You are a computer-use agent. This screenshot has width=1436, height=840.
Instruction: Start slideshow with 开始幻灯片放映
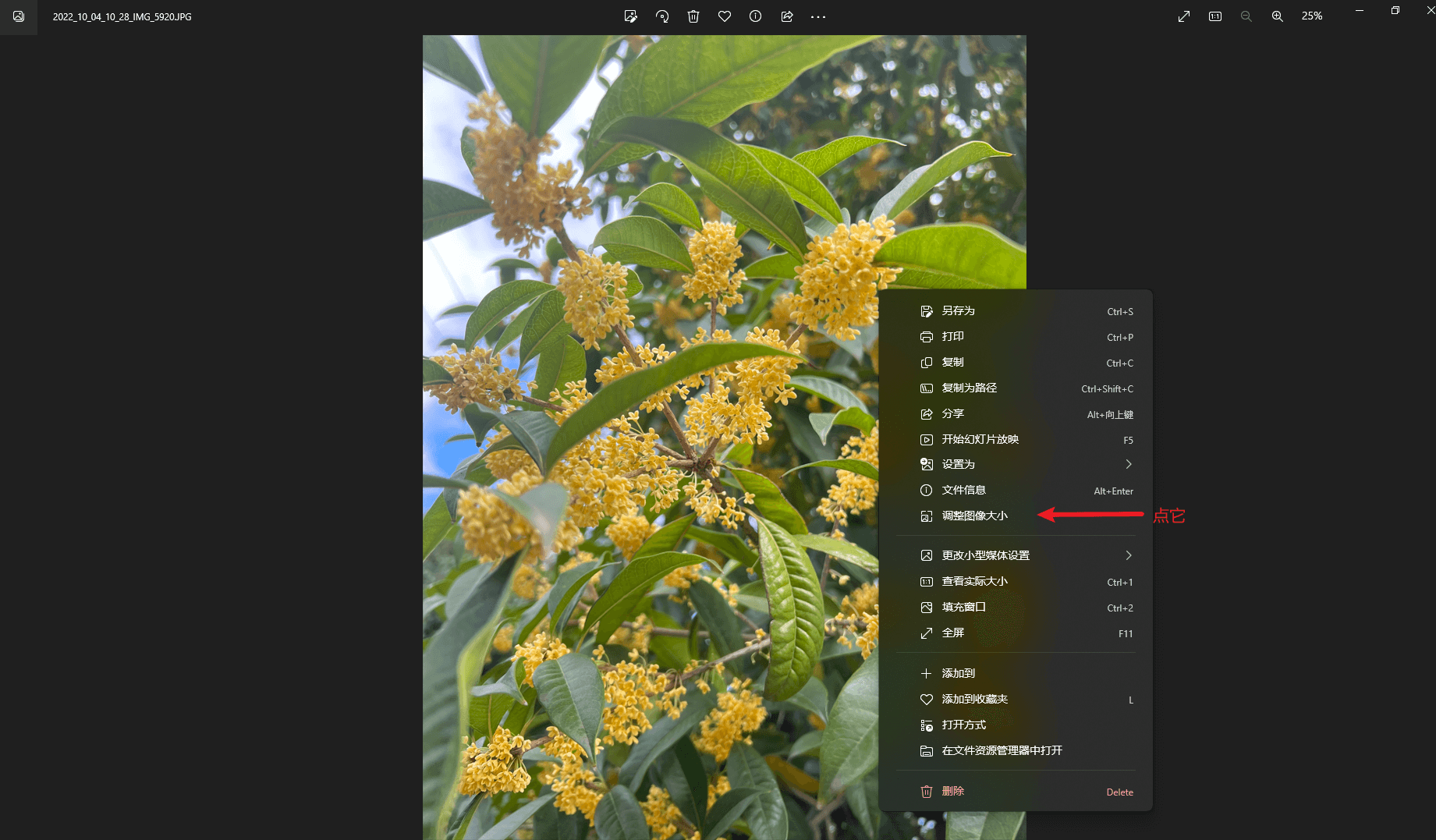(x=980, y=440)
